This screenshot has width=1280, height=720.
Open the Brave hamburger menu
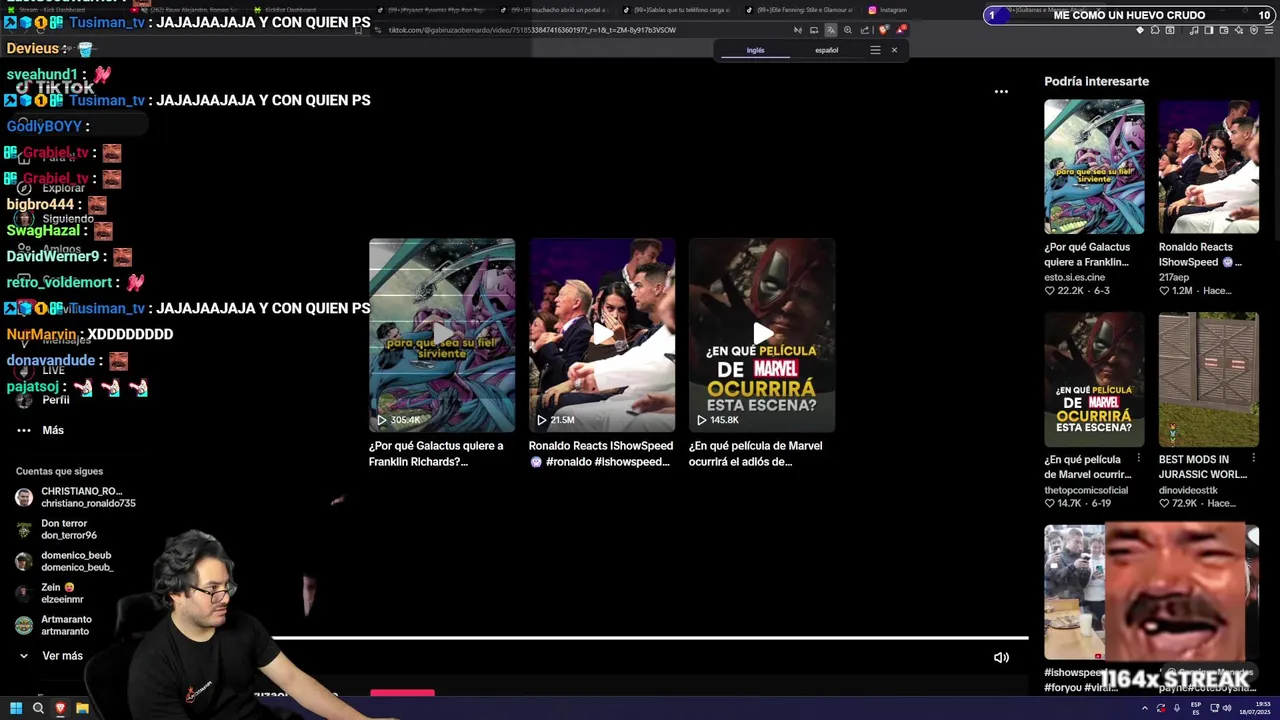(x=1269, y=30)
